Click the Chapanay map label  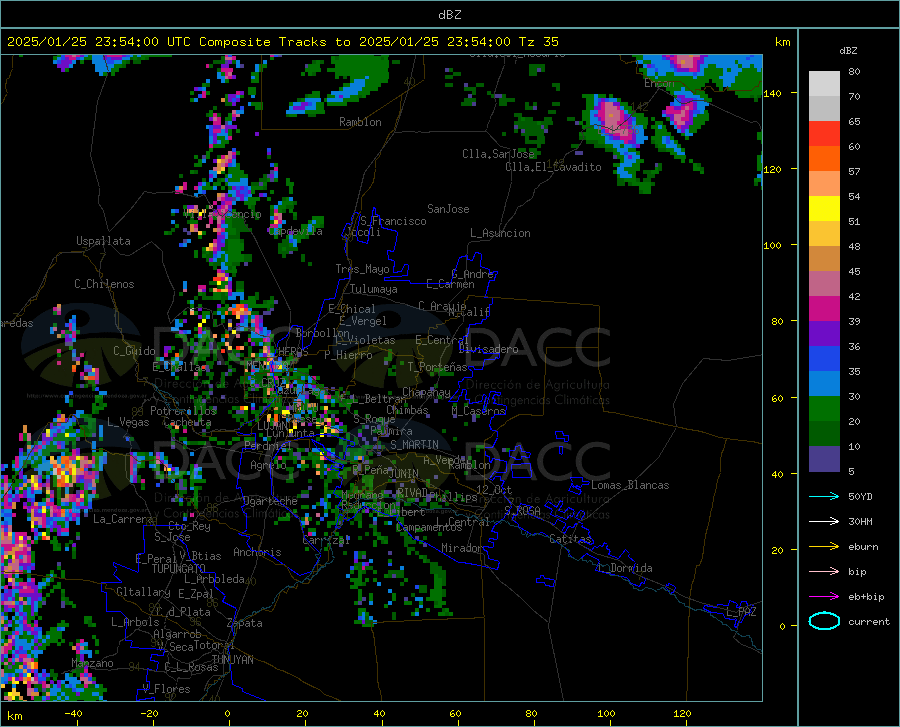pyautogui.click(x=426, y=392)
